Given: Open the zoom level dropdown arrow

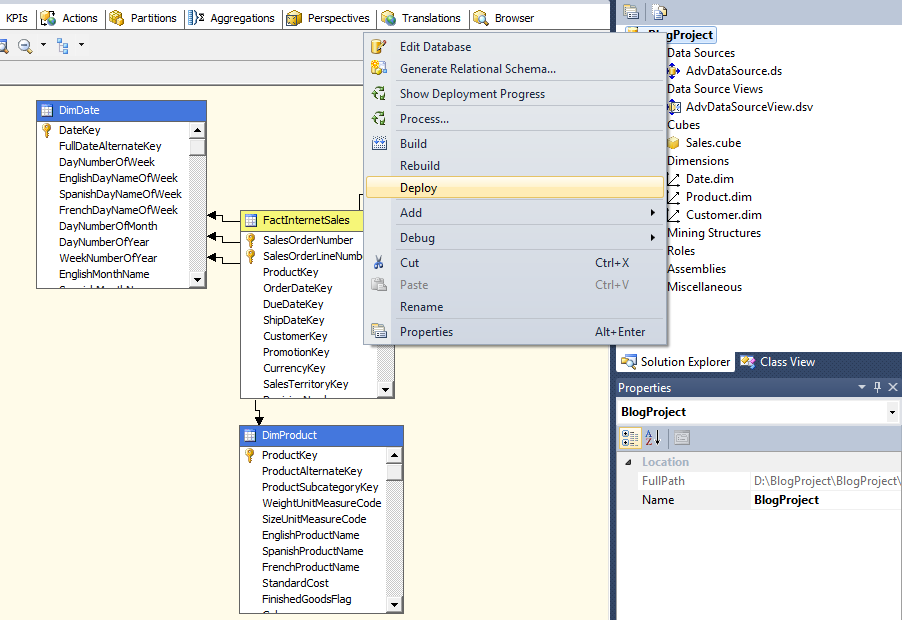Looking at the screenshot, I should [43, 44].
